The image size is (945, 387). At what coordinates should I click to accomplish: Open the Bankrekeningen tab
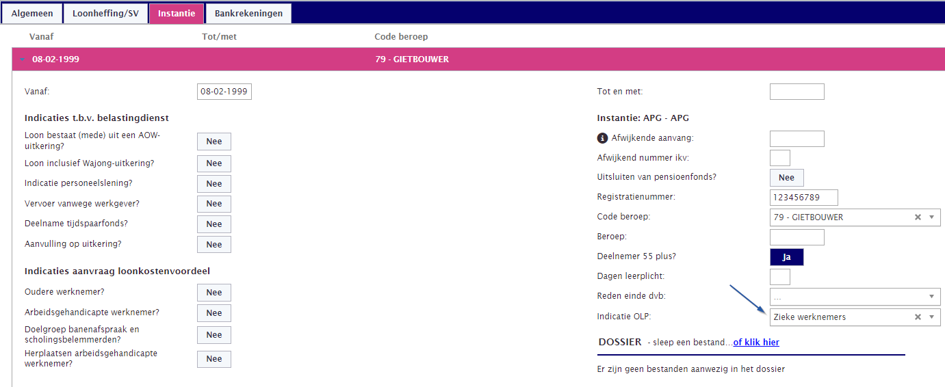pos(248,13)
